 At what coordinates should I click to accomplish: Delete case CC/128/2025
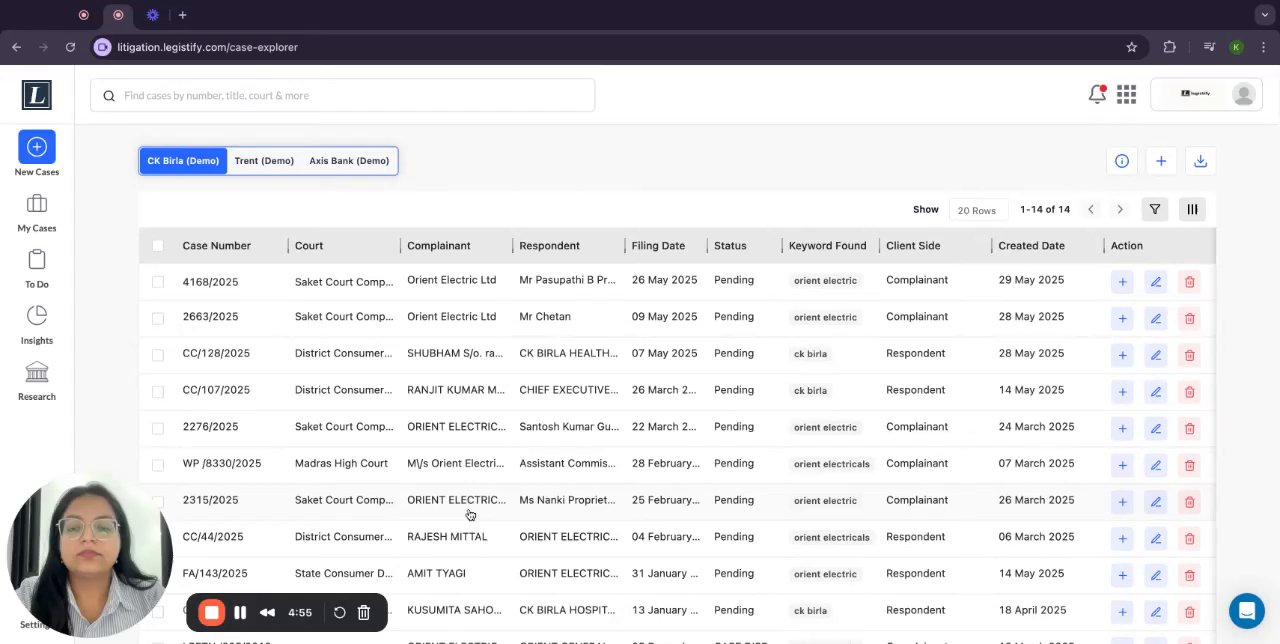click(x=1189, y=355)
